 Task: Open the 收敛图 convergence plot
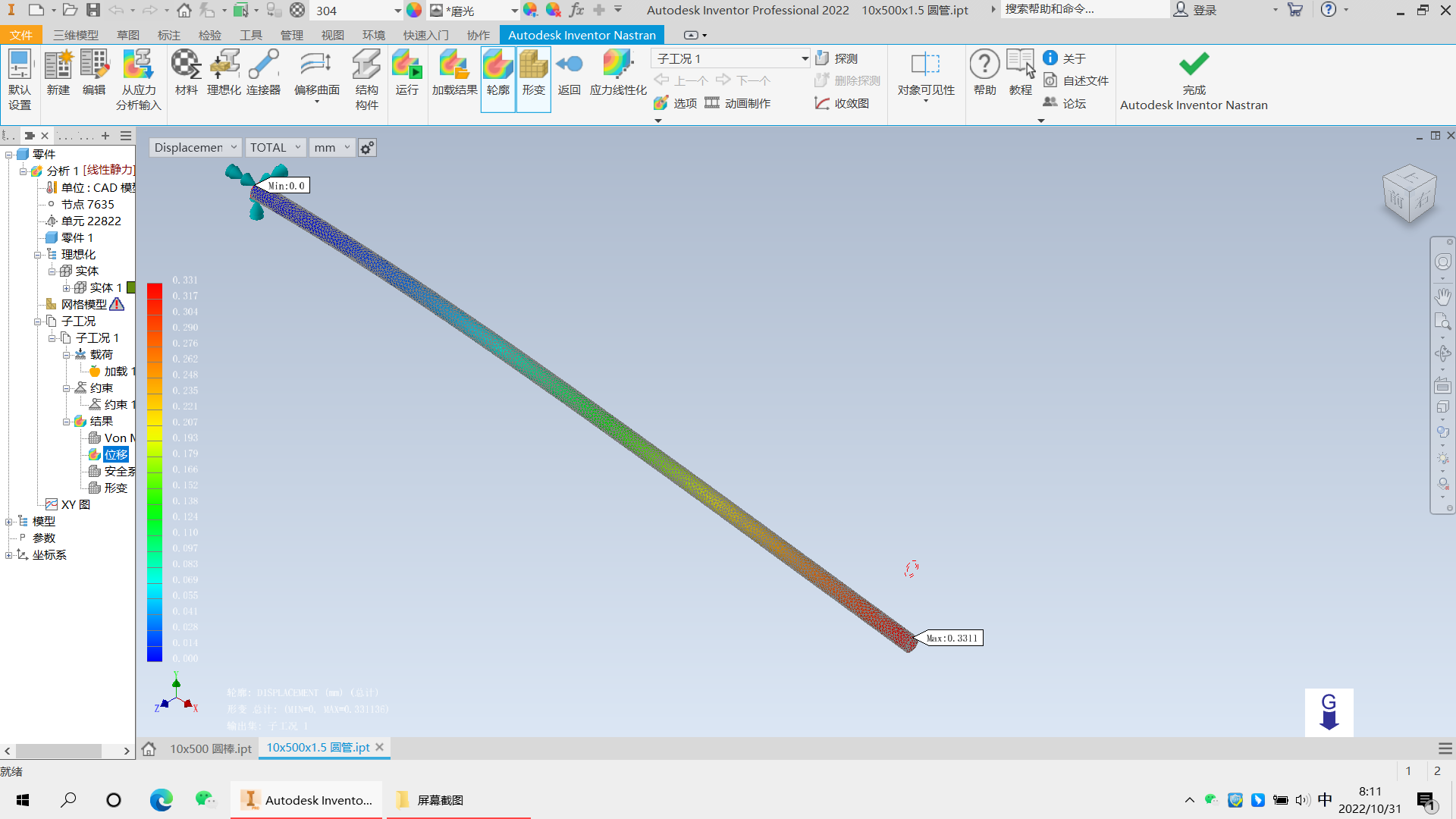(x=842, y=103)
